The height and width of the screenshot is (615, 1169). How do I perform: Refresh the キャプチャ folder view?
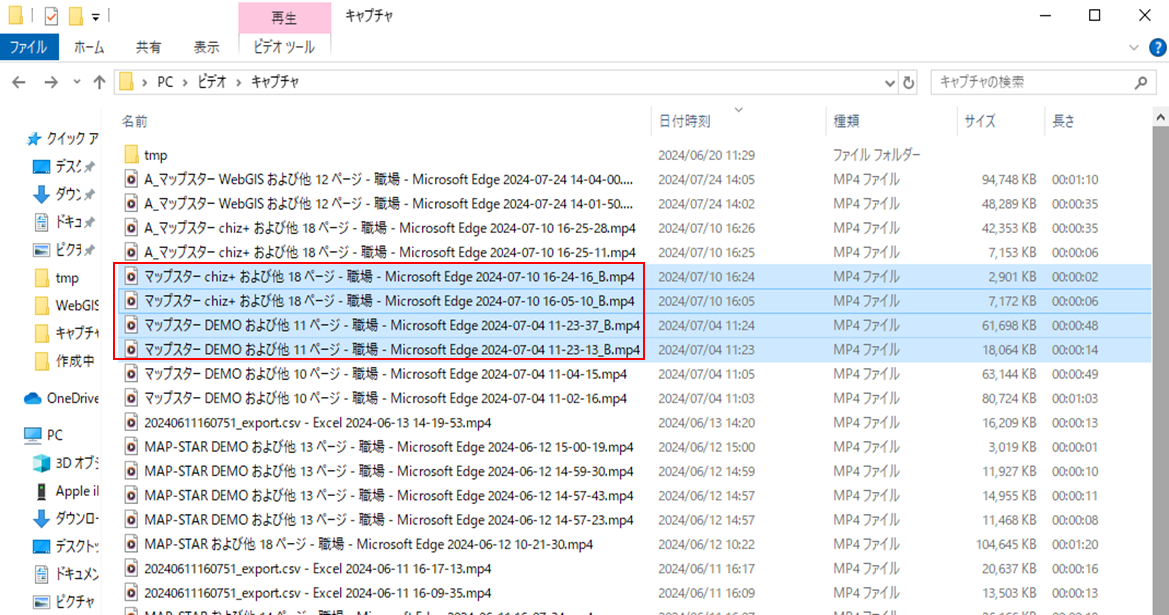(x=908, y=82)
